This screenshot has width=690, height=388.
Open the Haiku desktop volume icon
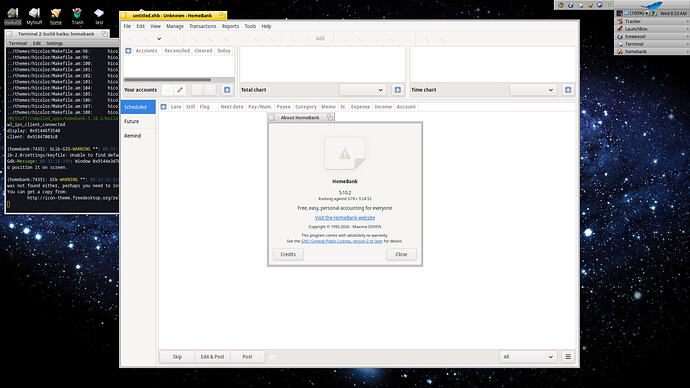(x=13, y=14)
